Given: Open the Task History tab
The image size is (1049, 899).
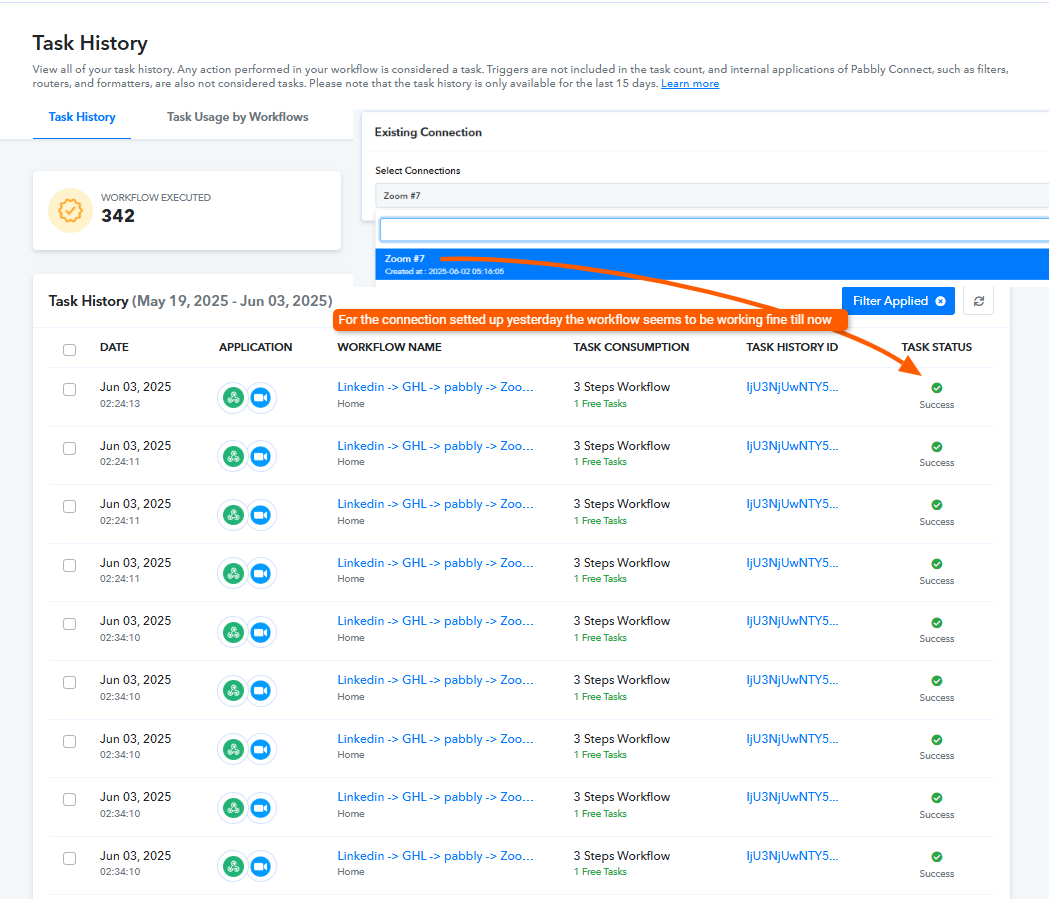Looking at the screenshot, I should [82, 117].
